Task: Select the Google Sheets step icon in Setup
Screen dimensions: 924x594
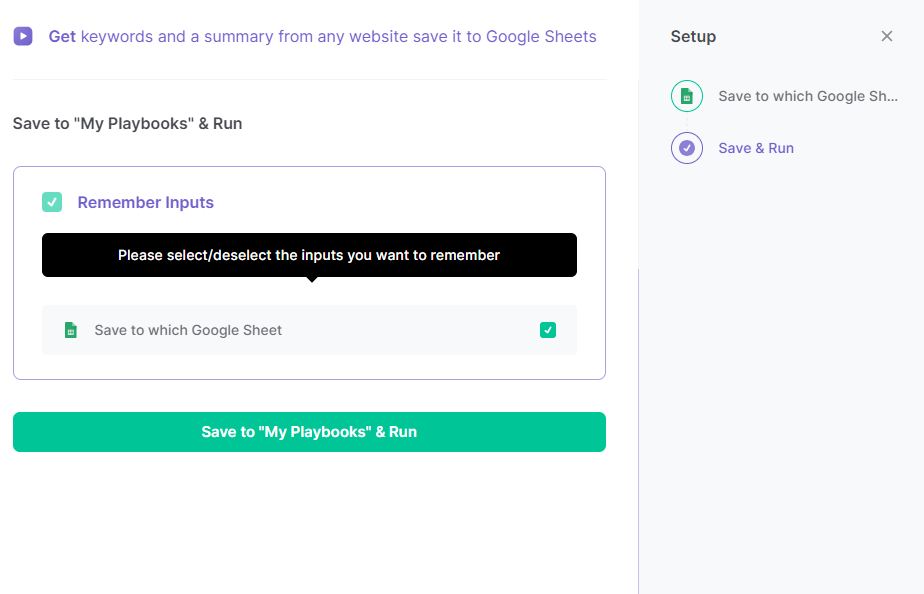Action: click(x=687, y=96)
